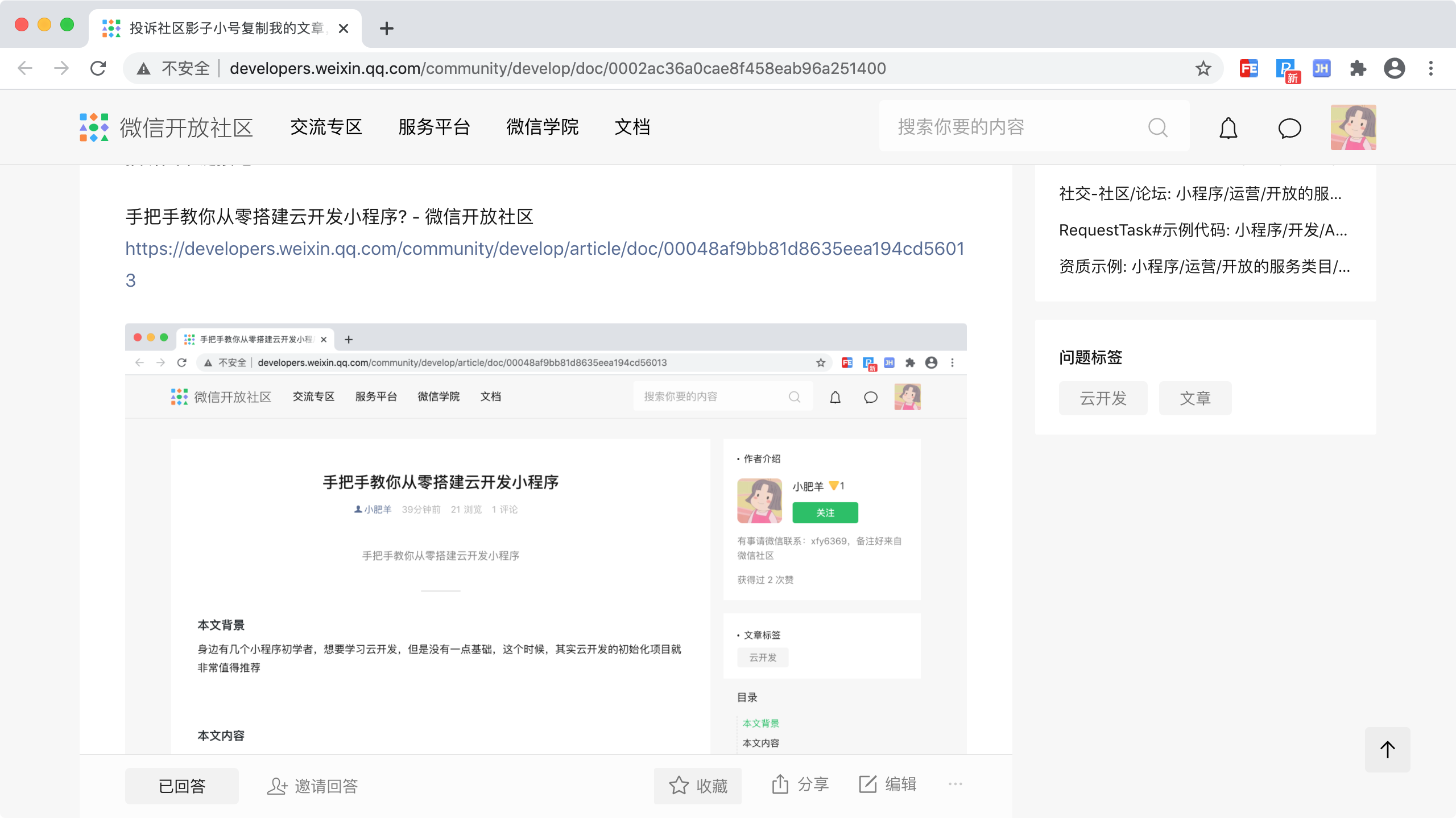Open the article hyperlink in post
This screenshot has height=818, width=1456.
point(544,249)
